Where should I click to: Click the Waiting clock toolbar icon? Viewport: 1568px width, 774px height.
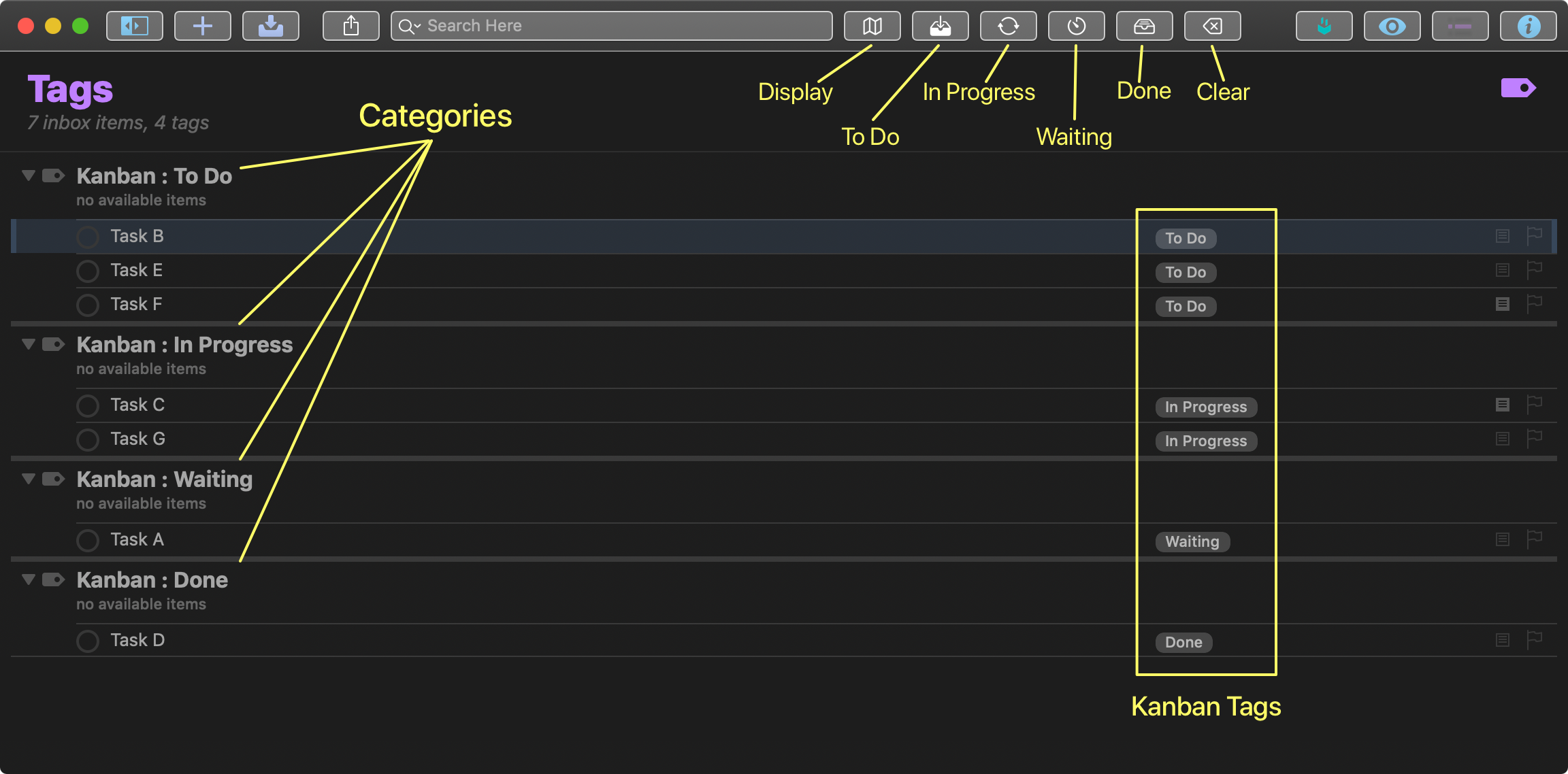1076,27
